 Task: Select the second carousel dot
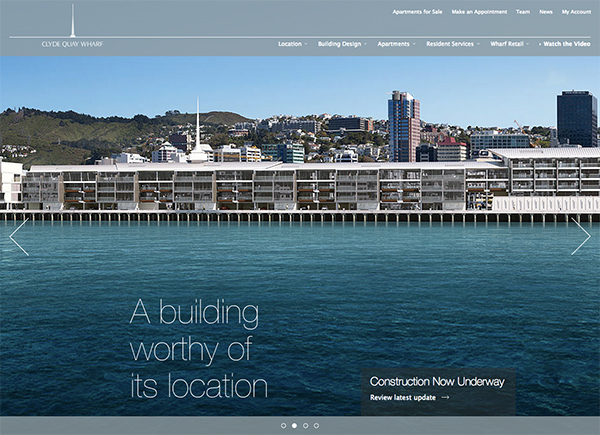coord(294,426)
